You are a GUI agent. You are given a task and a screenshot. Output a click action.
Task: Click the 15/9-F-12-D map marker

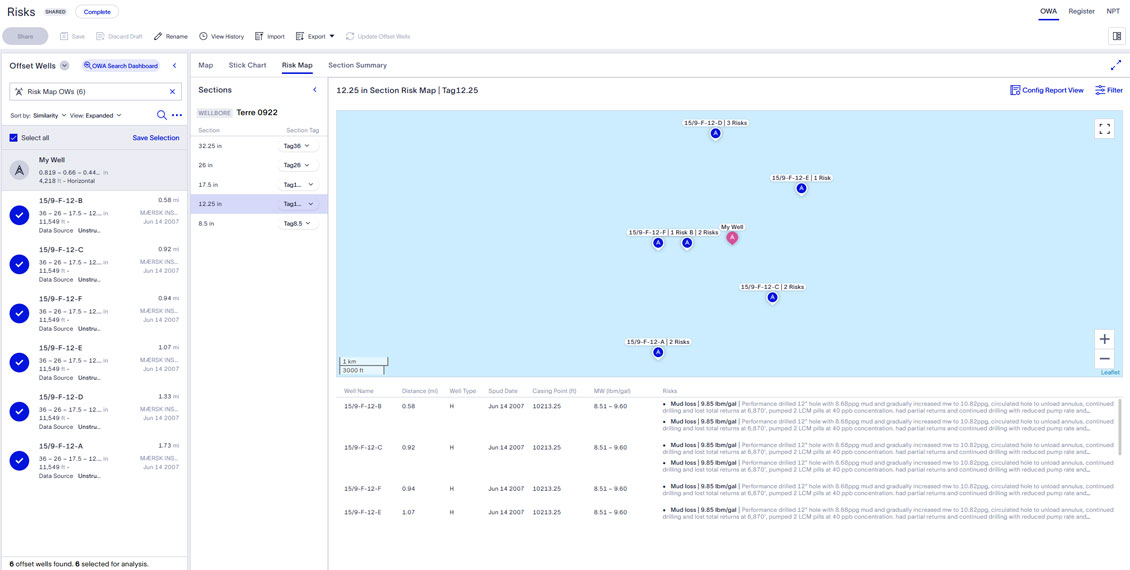point(715,134)
